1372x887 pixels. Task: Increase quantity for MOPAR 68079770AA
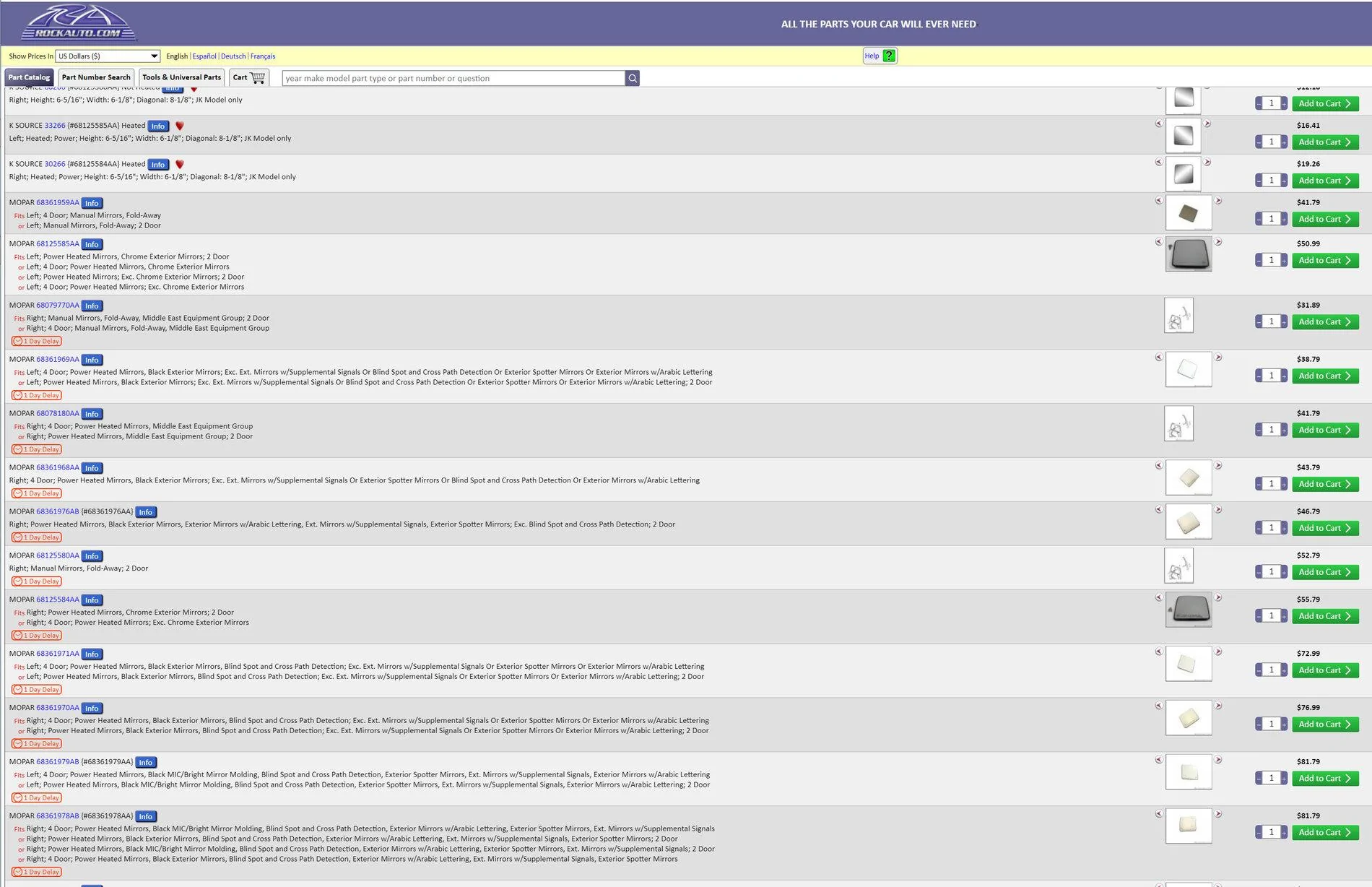tap(1284, 321)
